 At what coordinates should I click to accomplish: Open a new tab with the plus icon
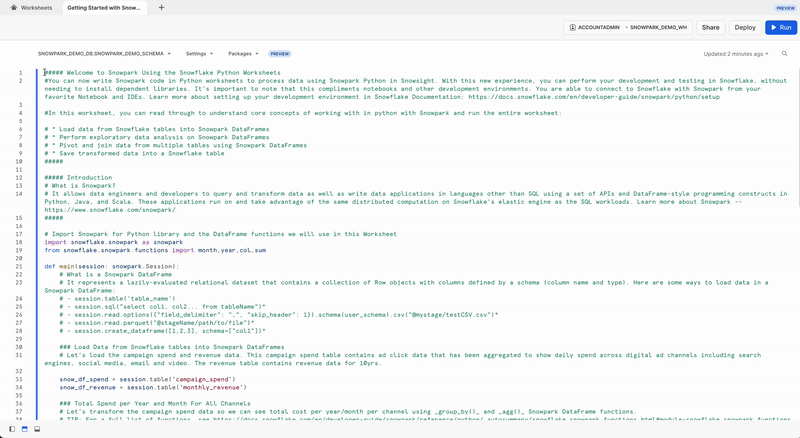(161, 7)
